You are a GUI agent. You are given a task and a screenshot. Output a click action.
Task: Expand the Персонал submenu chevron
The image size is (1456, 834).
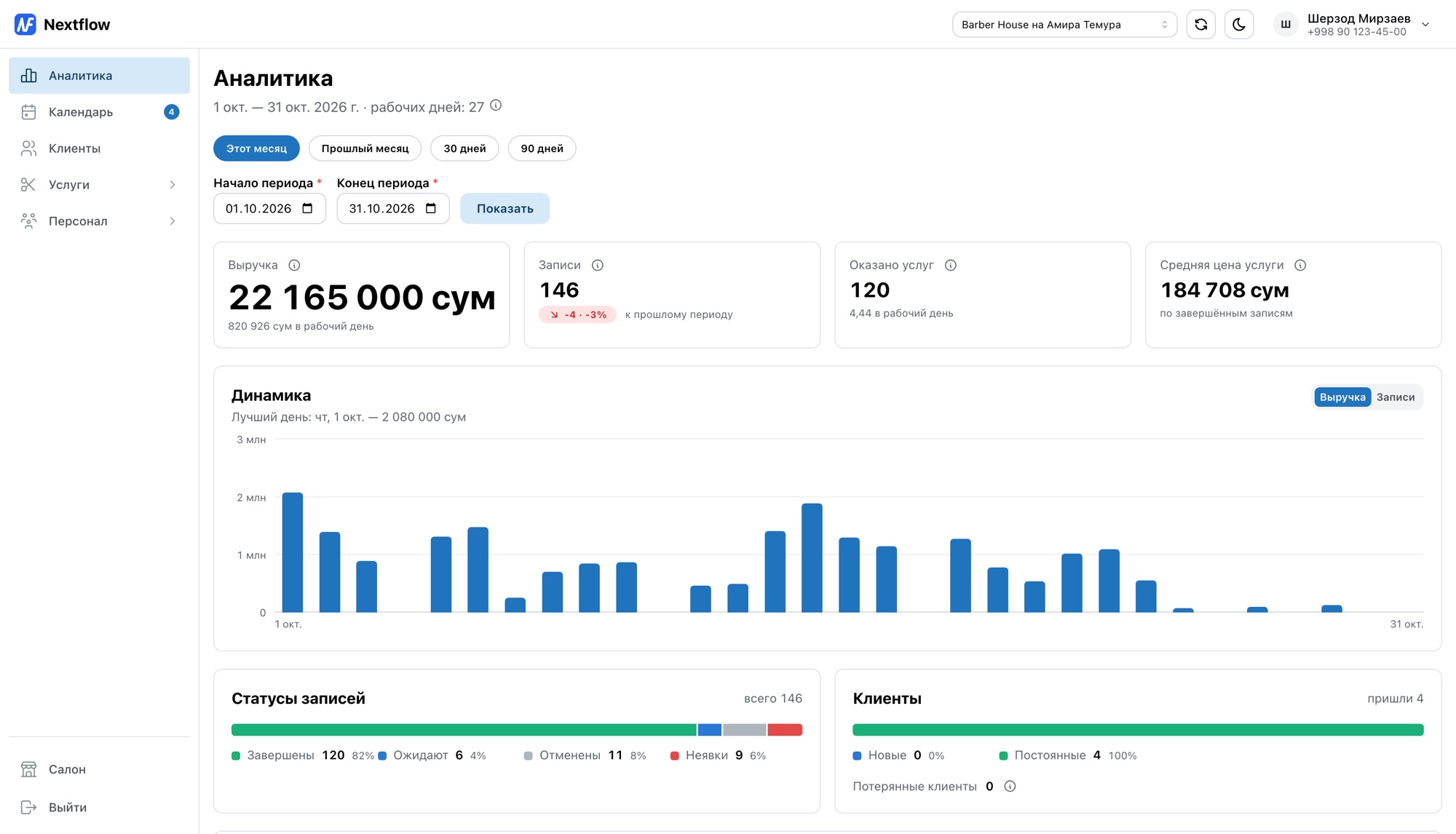pyautogui.click(x=173, y=221)
